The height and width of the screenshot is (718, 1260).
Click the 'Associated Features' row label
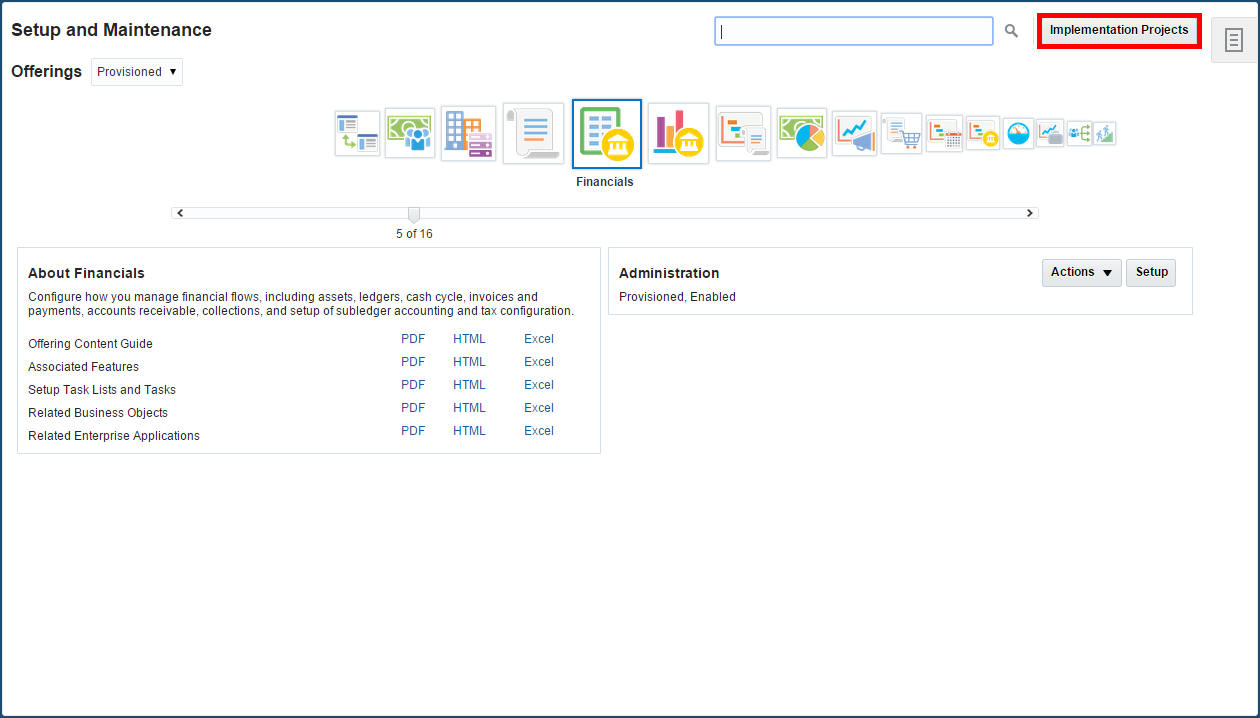[83, 367]
